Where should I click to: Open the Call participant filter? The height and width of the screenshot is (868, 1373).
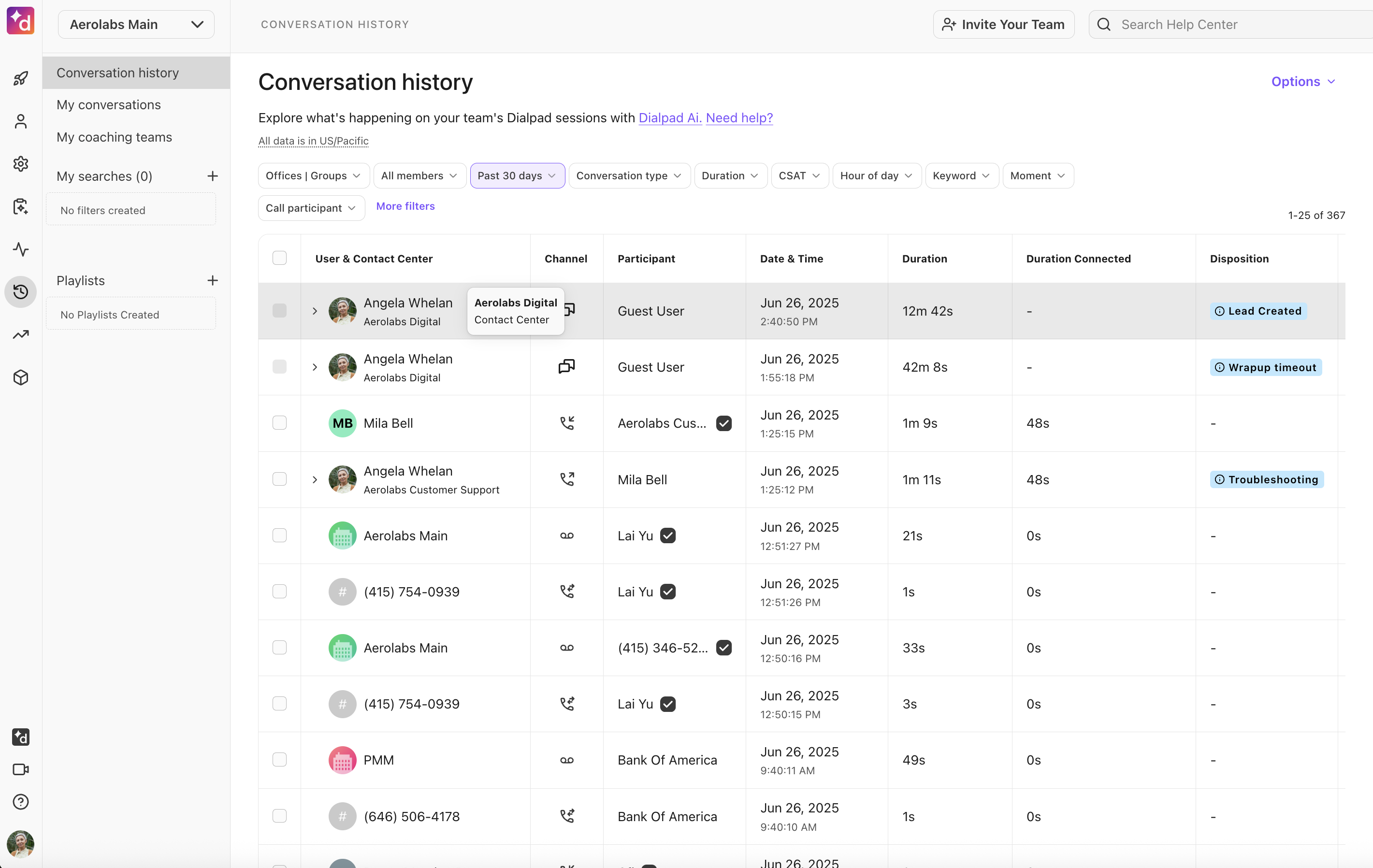(311, 208)
